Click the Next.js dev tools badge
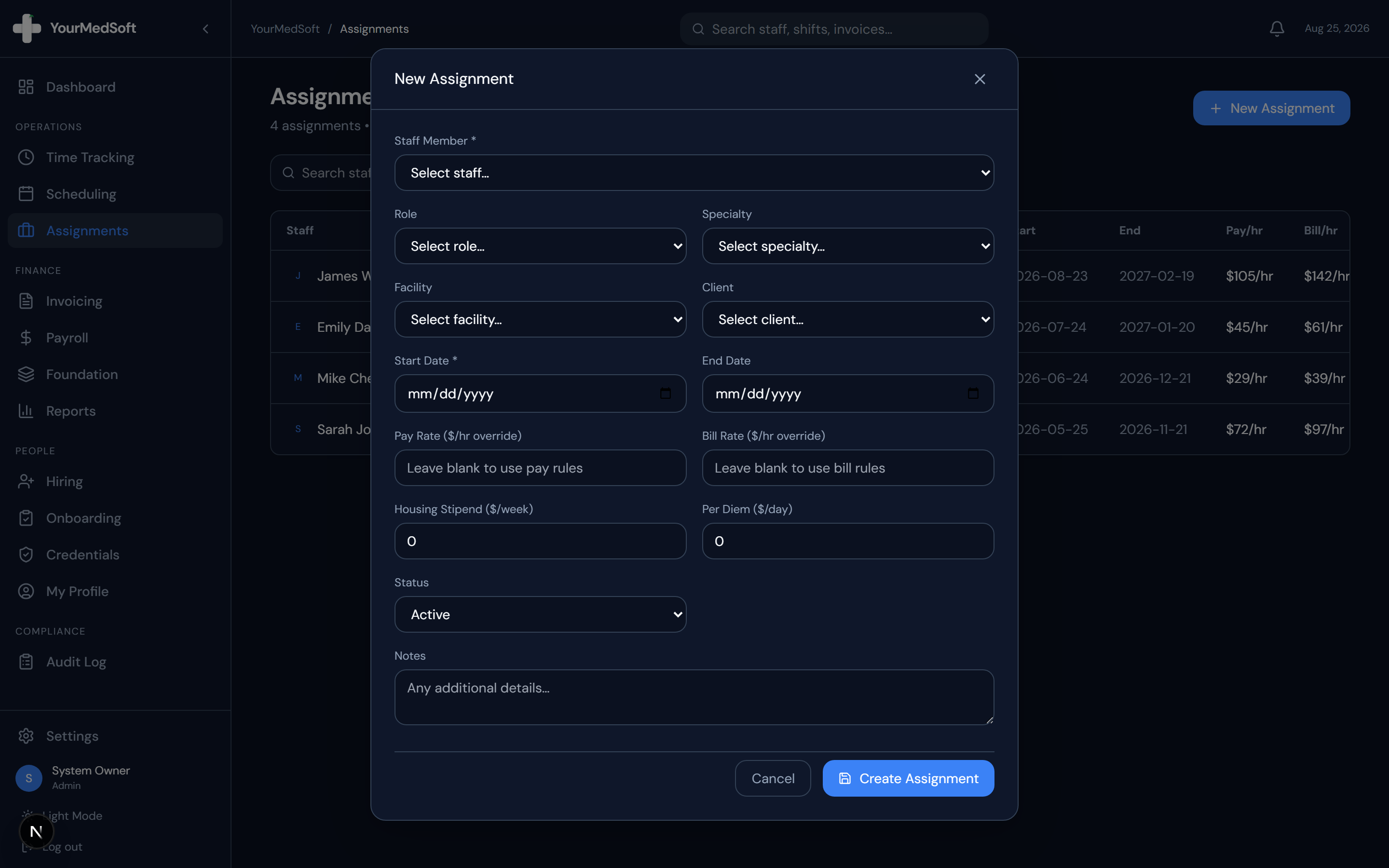1389x868 pixels. pos(36,831)
